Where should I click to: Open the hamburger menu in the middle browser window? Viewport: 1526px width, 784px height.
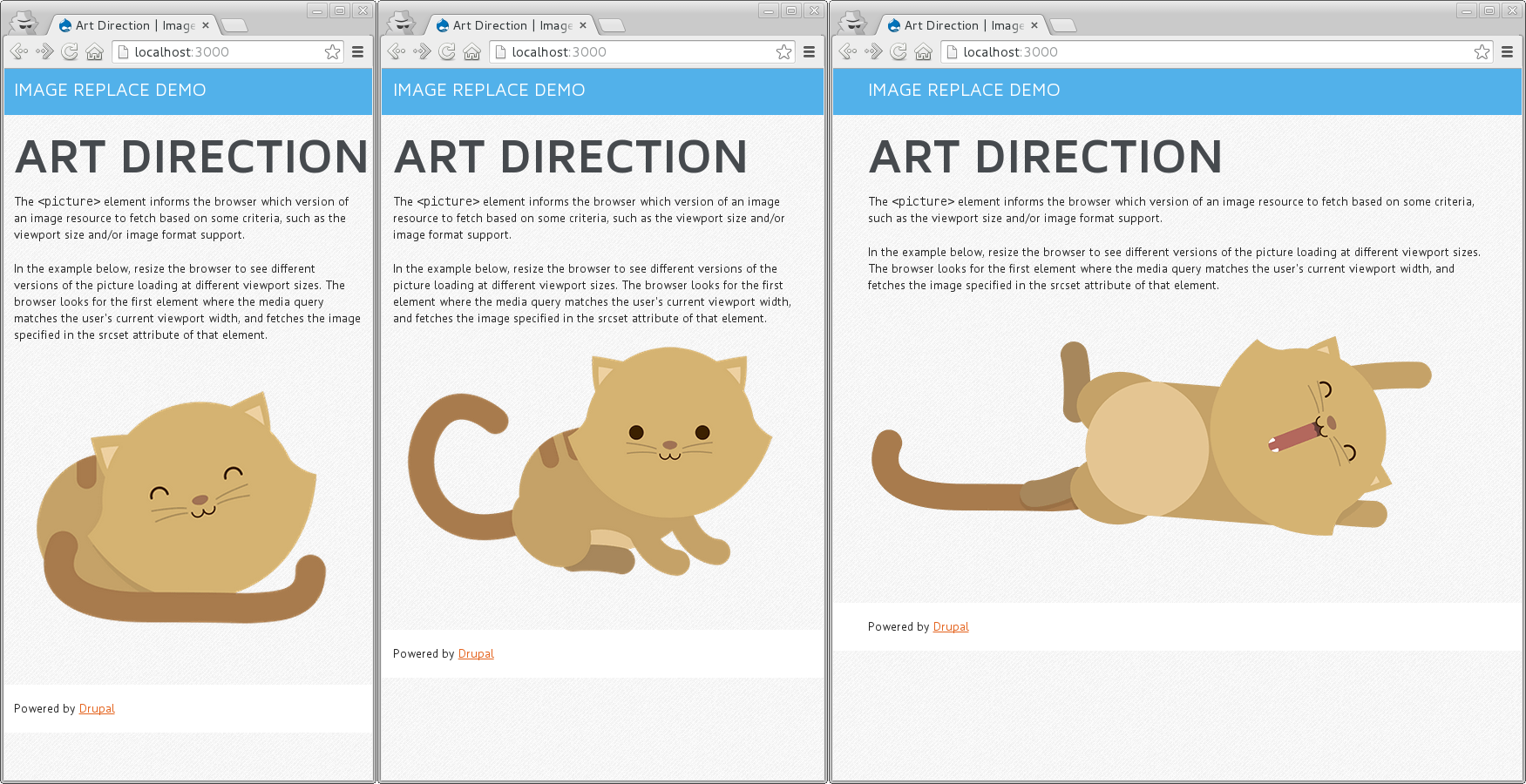pos(809,52)
